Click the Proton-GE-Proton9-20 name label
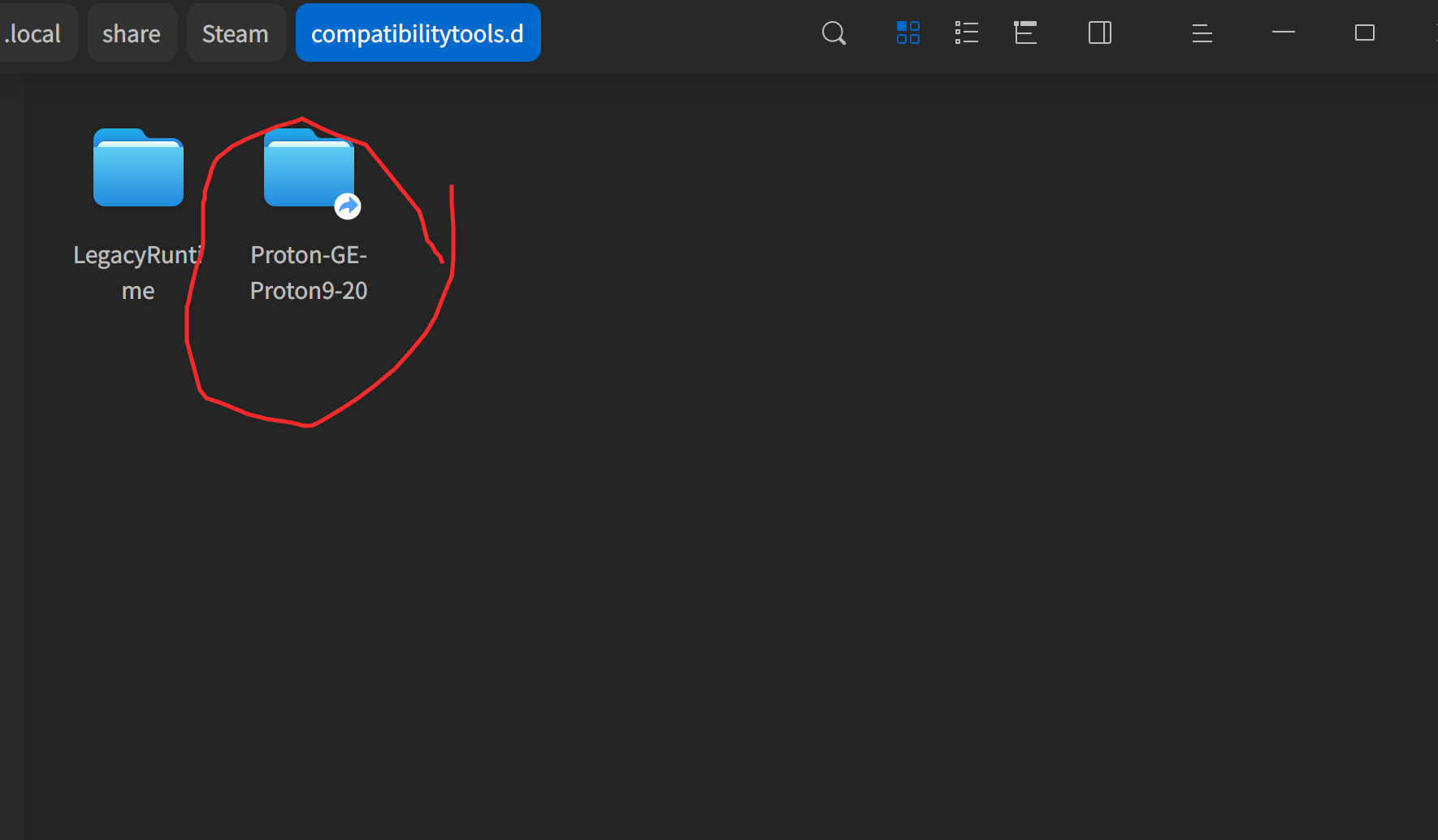The image size is (1438, 840). tap(309, 272)
